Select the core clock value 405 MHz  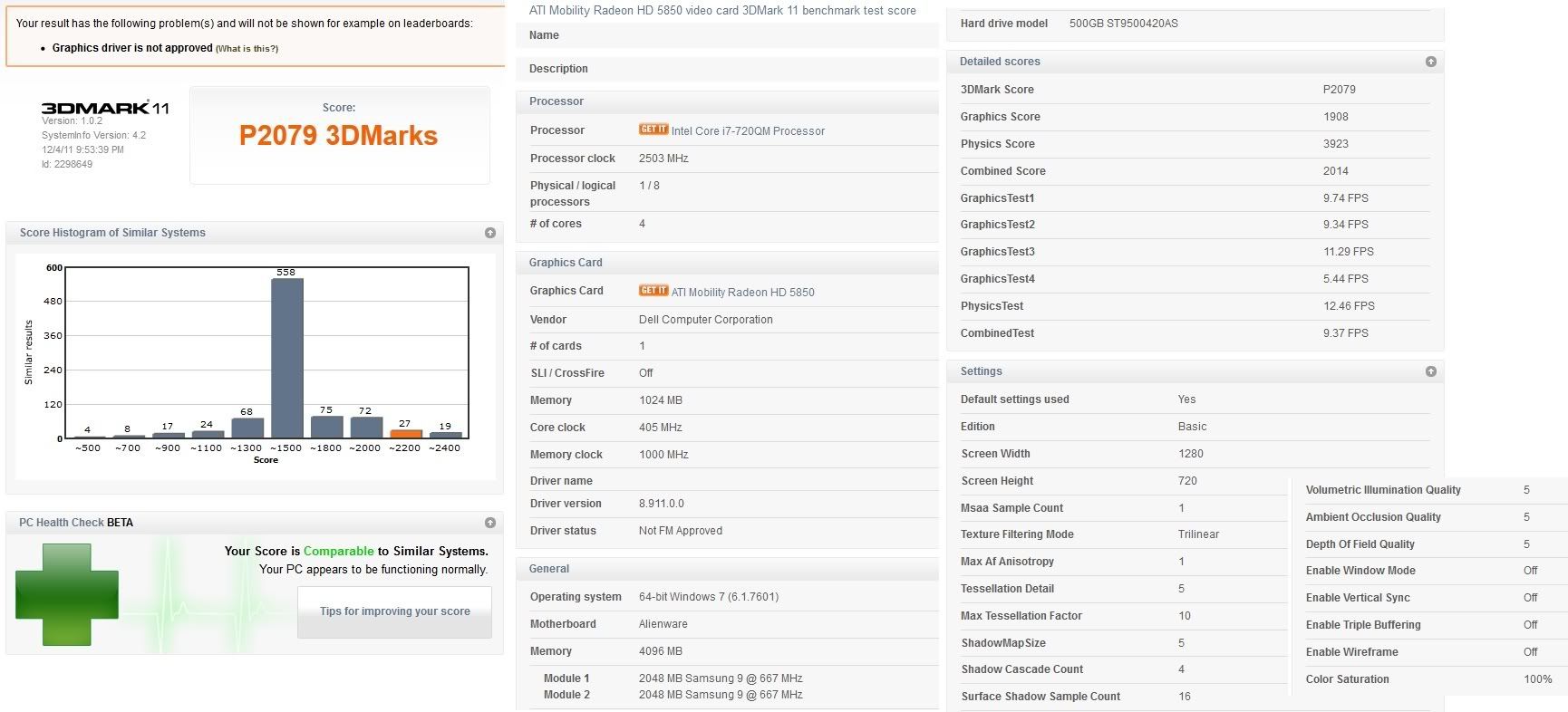[661, 428]
